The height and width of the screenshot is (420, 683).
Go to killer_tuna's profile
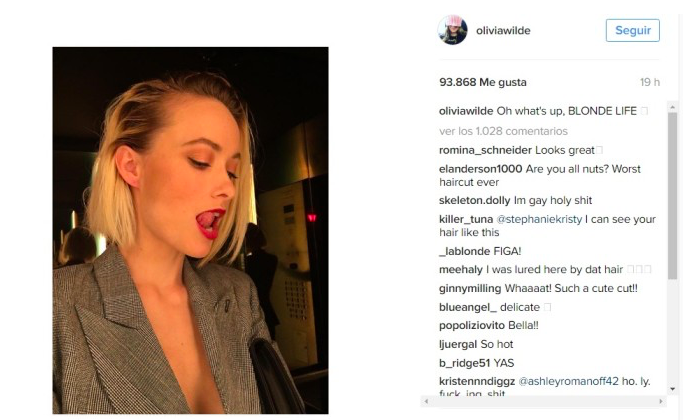(x=466, y=219)
